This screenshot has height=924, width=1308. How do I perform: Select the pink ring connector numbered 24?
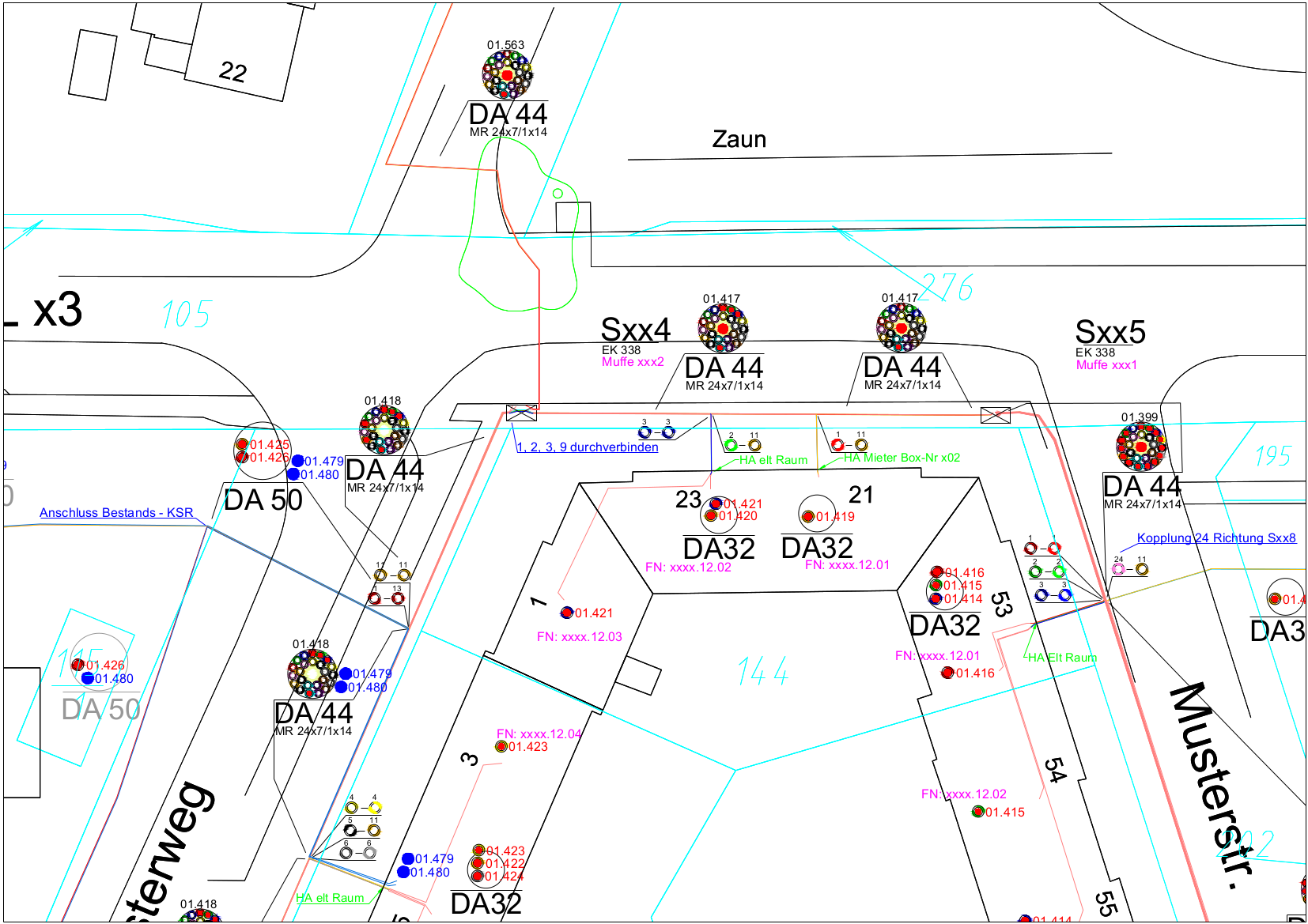[1118, 568]
